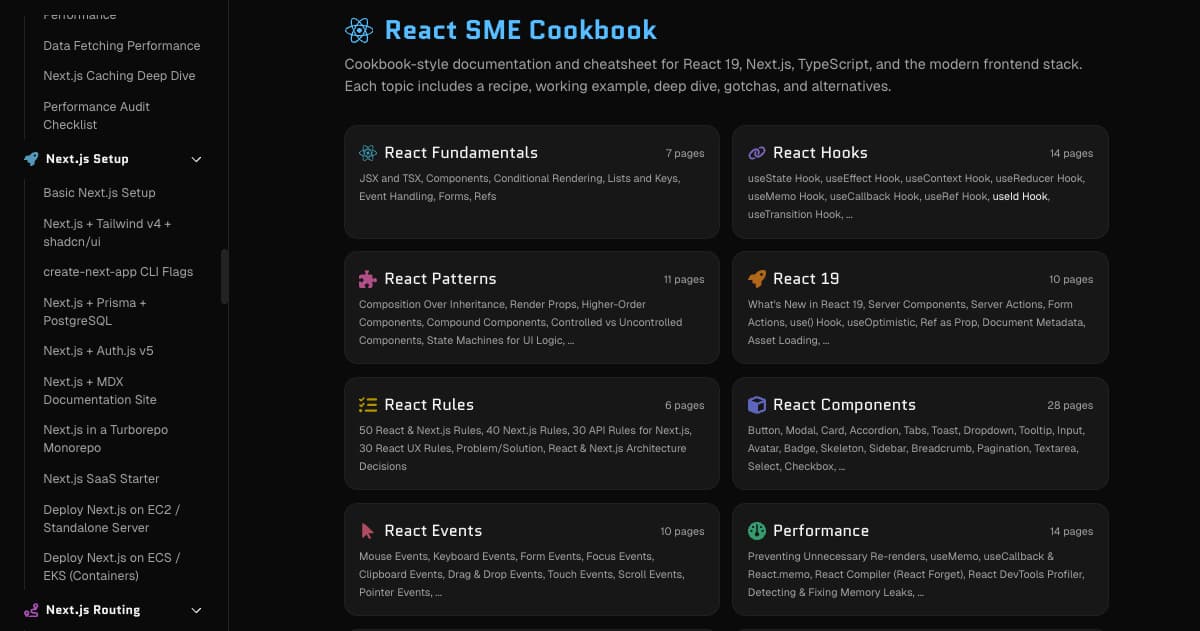Open Performance Audit Checklist in sidebar
Viewport: 1200px width, 631px height.
[96, 116]
